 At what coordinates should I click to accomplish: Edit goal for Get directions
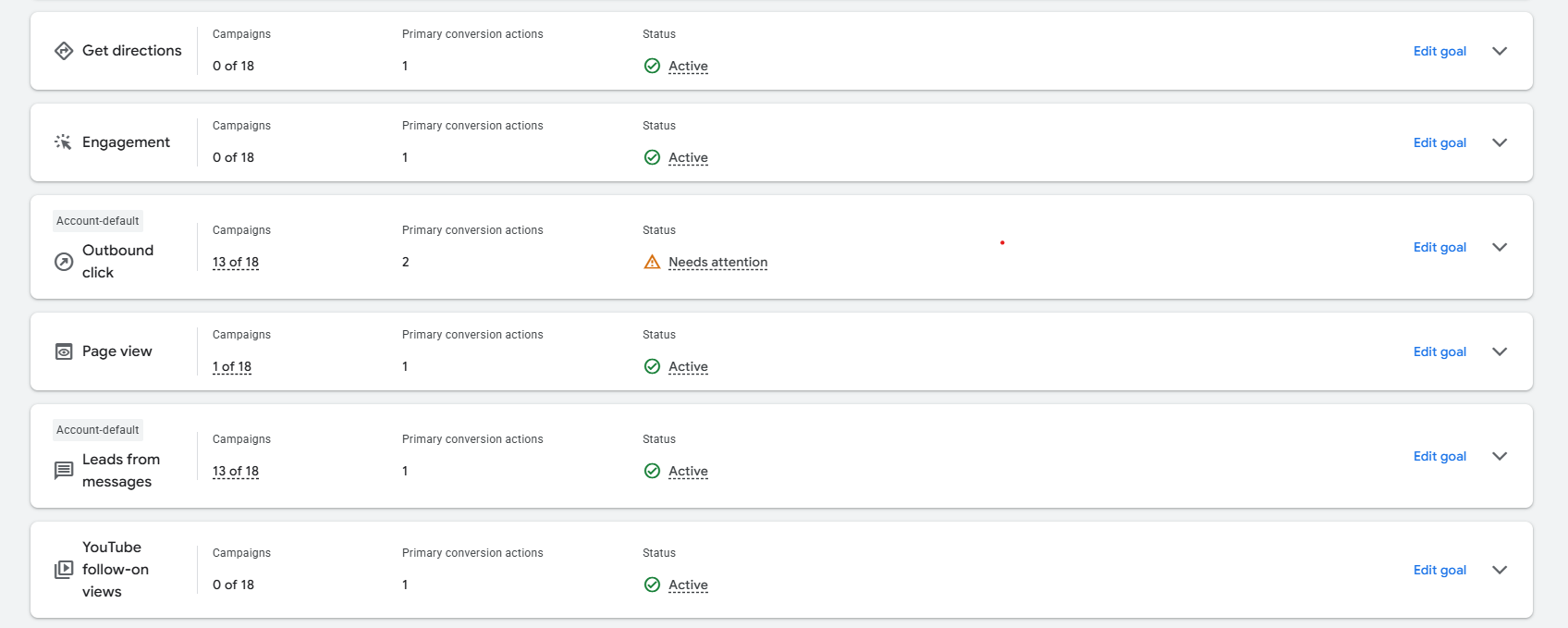tap(1439, 51)
